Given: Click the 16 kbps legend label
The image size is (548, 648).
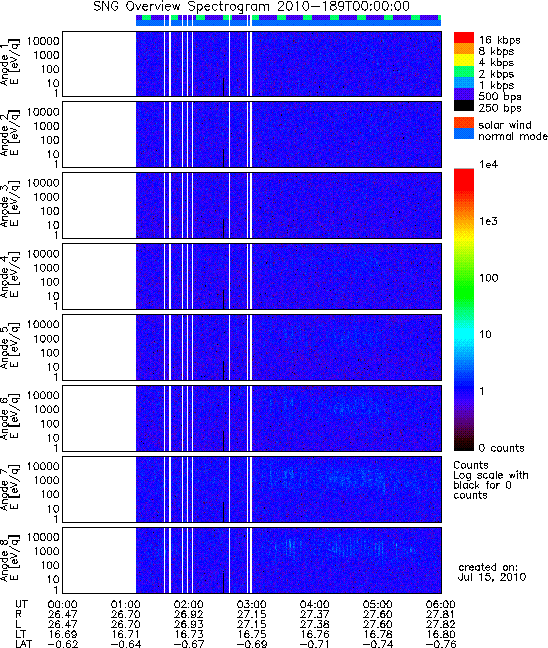Looking at the screenshot, I should tap(500, 40).
